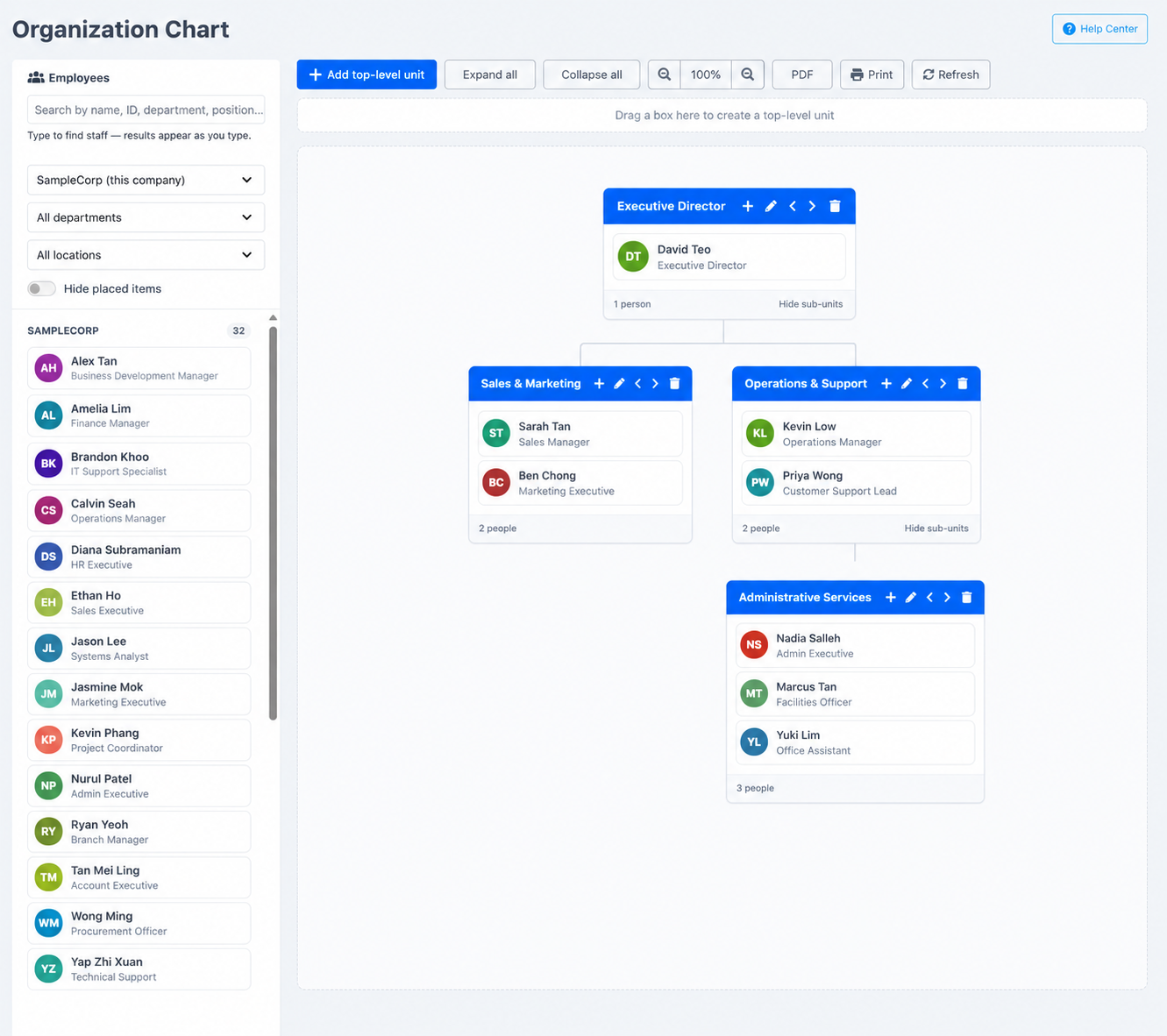
Task: Click the employee list scroll-up arrow
Action: click(273, 317)
